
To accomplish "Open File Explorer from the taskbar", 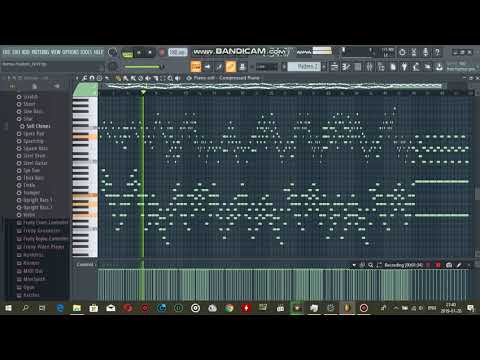I will click(x=77, y=308).
